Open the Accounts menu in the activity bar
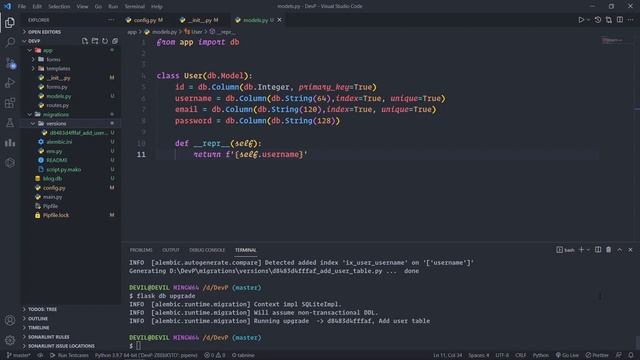 10,320
